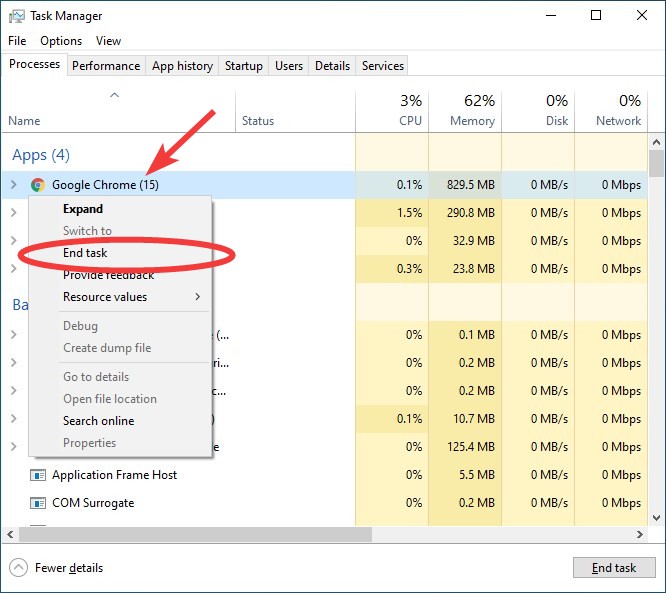The width and height of the screenshot is (666, 593).
Task: Expand the background process row showing 'ri...'
Action: 14,362
